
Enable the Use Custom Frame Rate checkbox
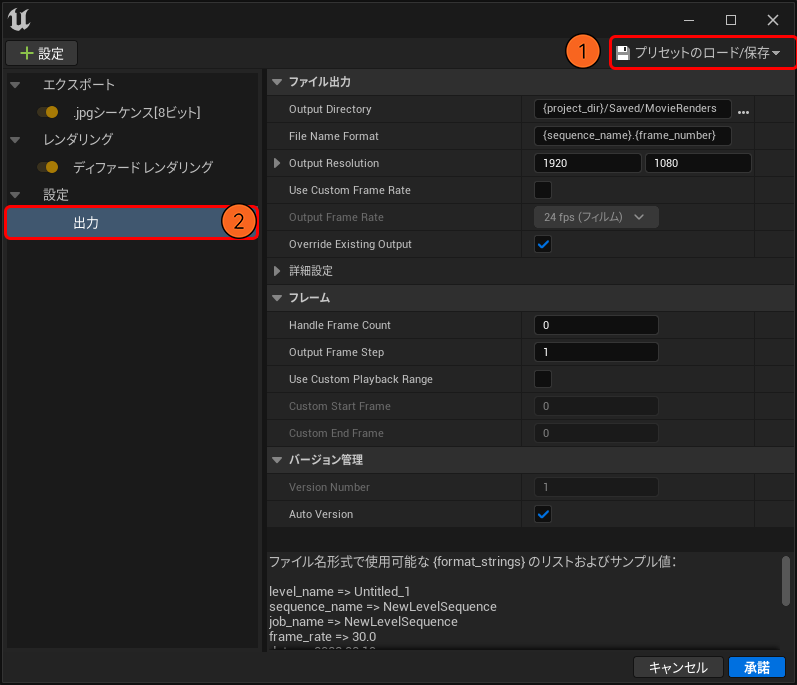543,190
